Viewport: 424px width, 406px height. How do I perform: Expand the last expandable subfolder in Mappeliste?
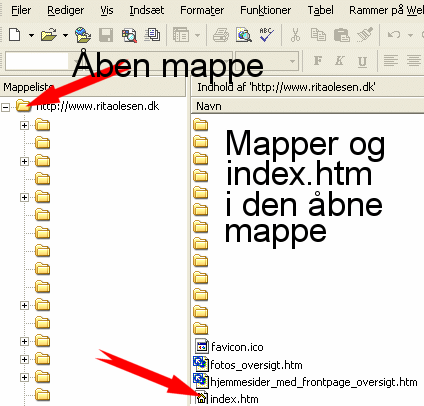pyautogui.click(x=24, y=378)
